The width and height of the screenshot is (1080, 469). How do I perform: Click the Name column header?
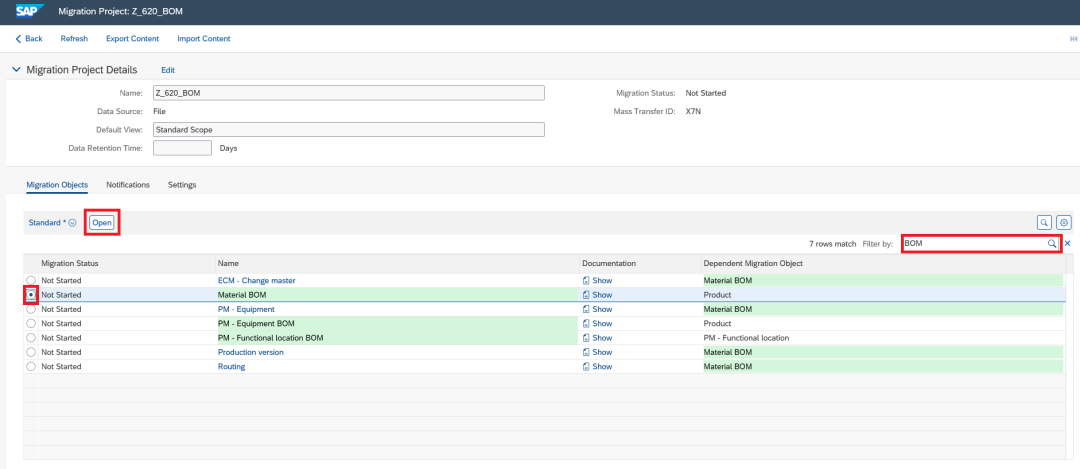(397, 264)
